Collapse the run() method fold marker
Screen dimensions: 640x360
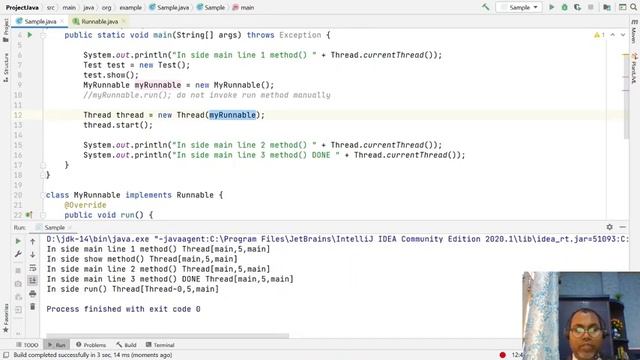click(x=43, y=215)
